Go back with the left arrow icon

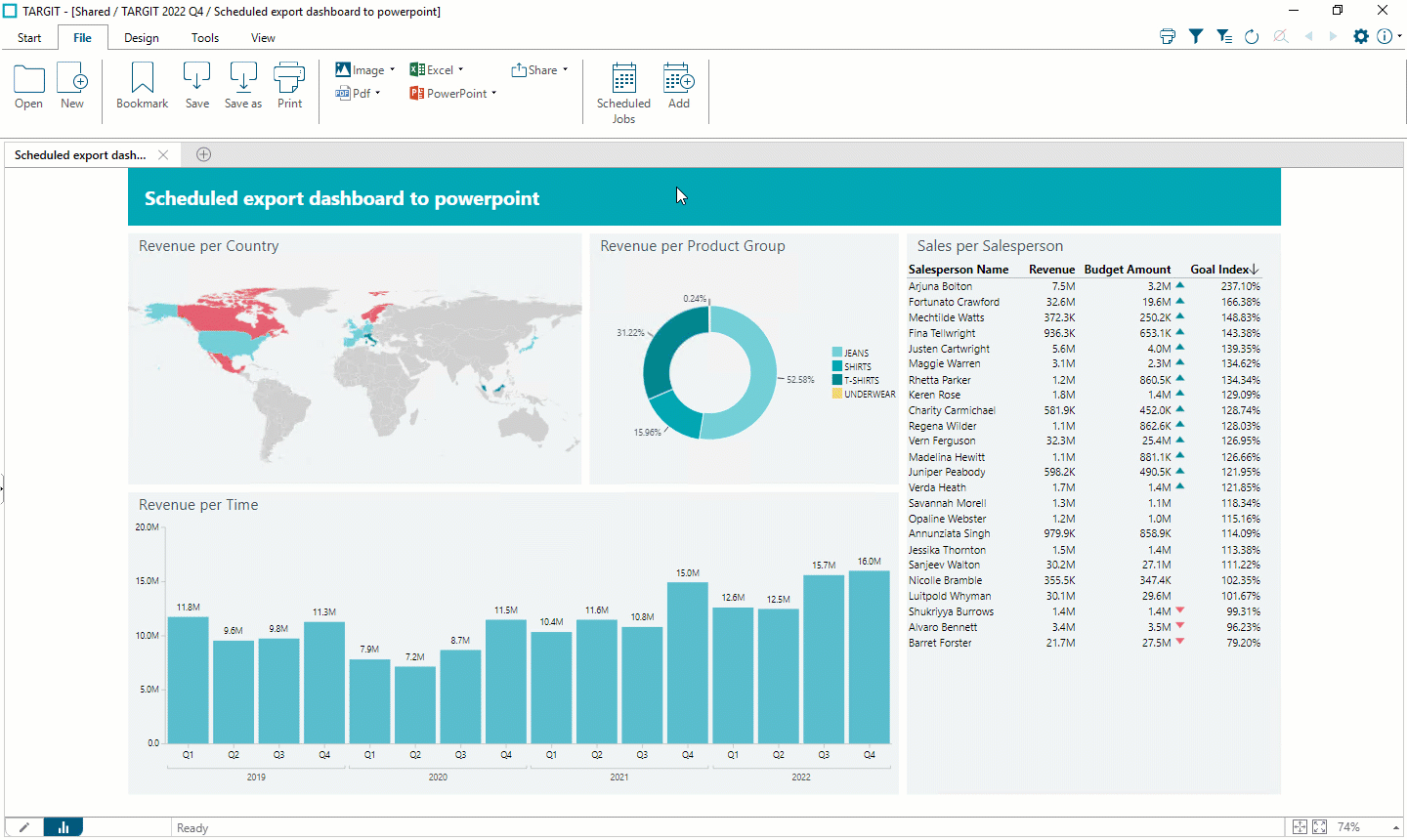pos(1308,36)
